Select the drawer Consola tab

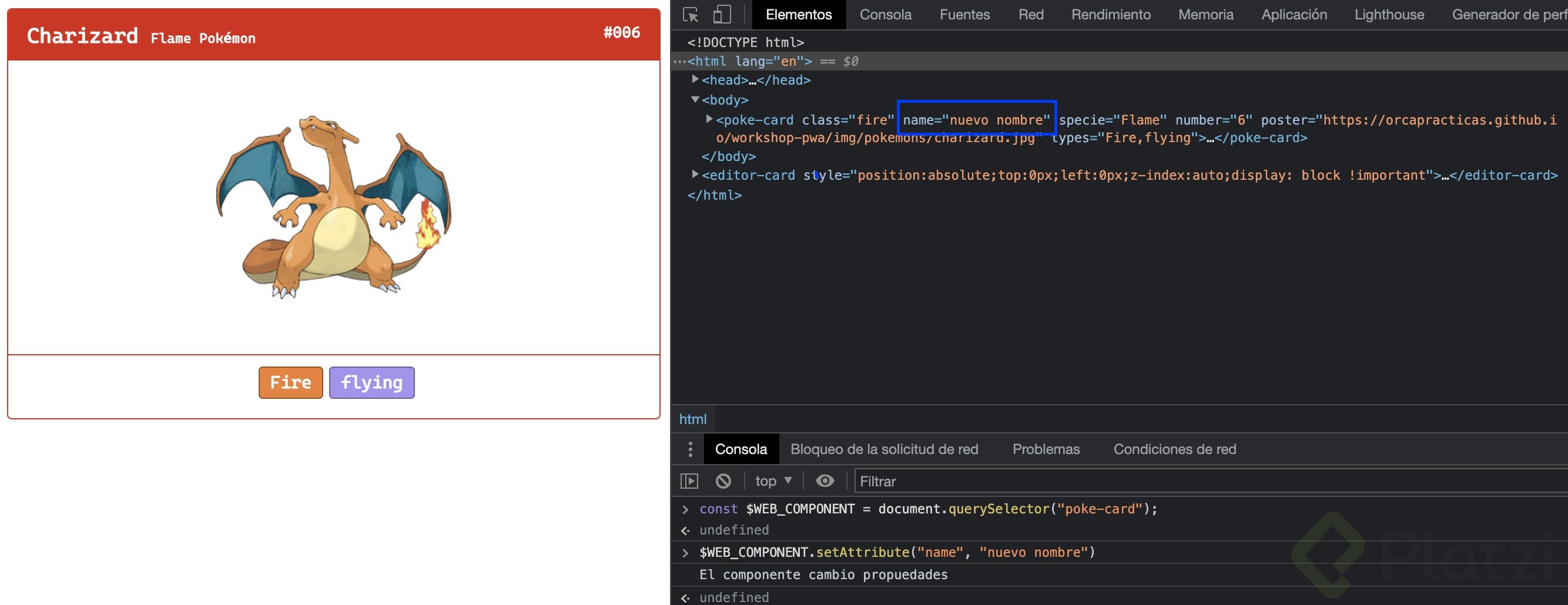(741, 449)
